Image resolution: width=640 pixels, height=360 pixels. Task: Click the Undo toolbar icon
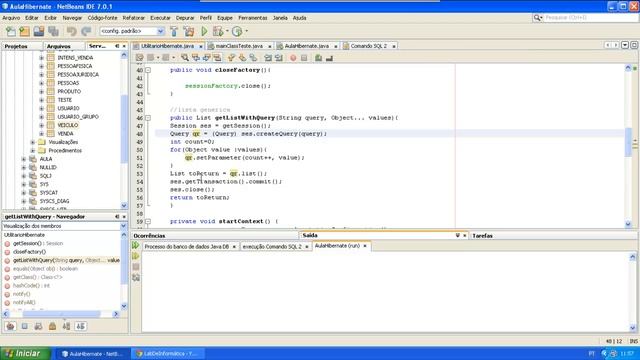coord(71,31)
